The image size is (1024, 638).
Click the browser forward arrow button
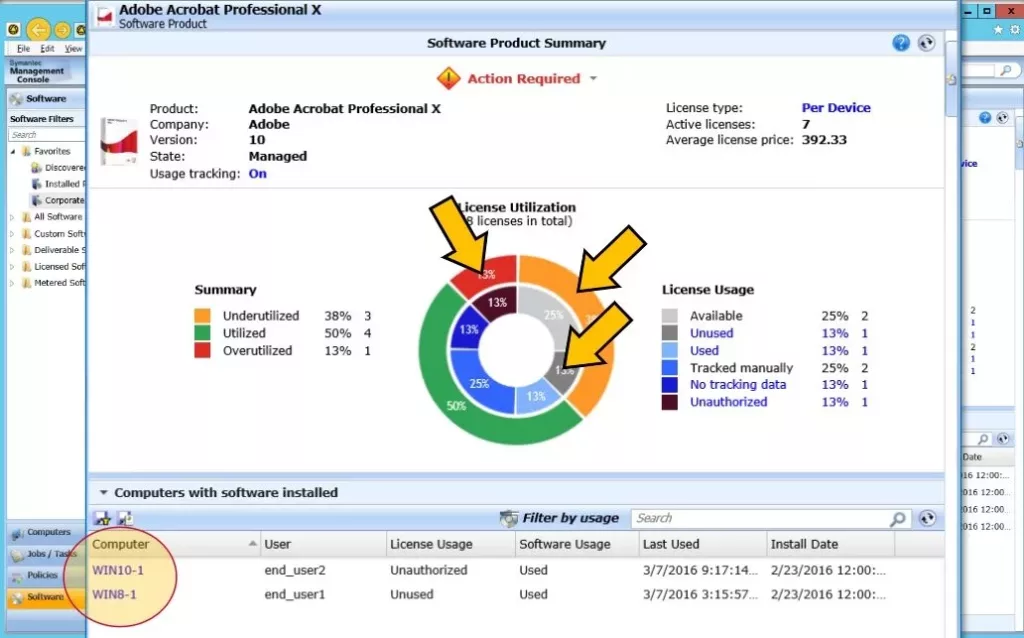pos(62,30)
